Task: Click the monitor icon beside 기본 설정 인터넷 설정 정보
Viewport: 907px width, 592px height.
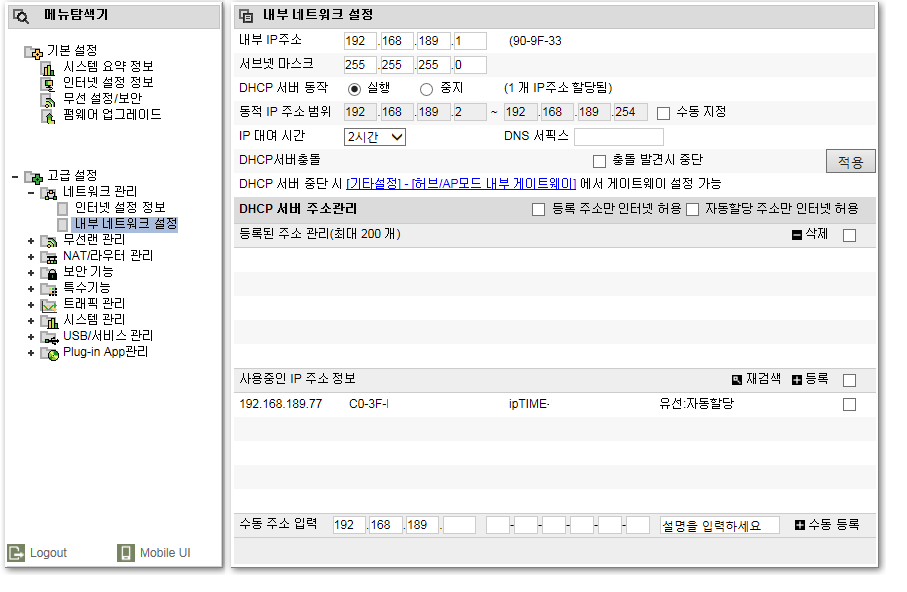Action: click(x=49, y=84)
